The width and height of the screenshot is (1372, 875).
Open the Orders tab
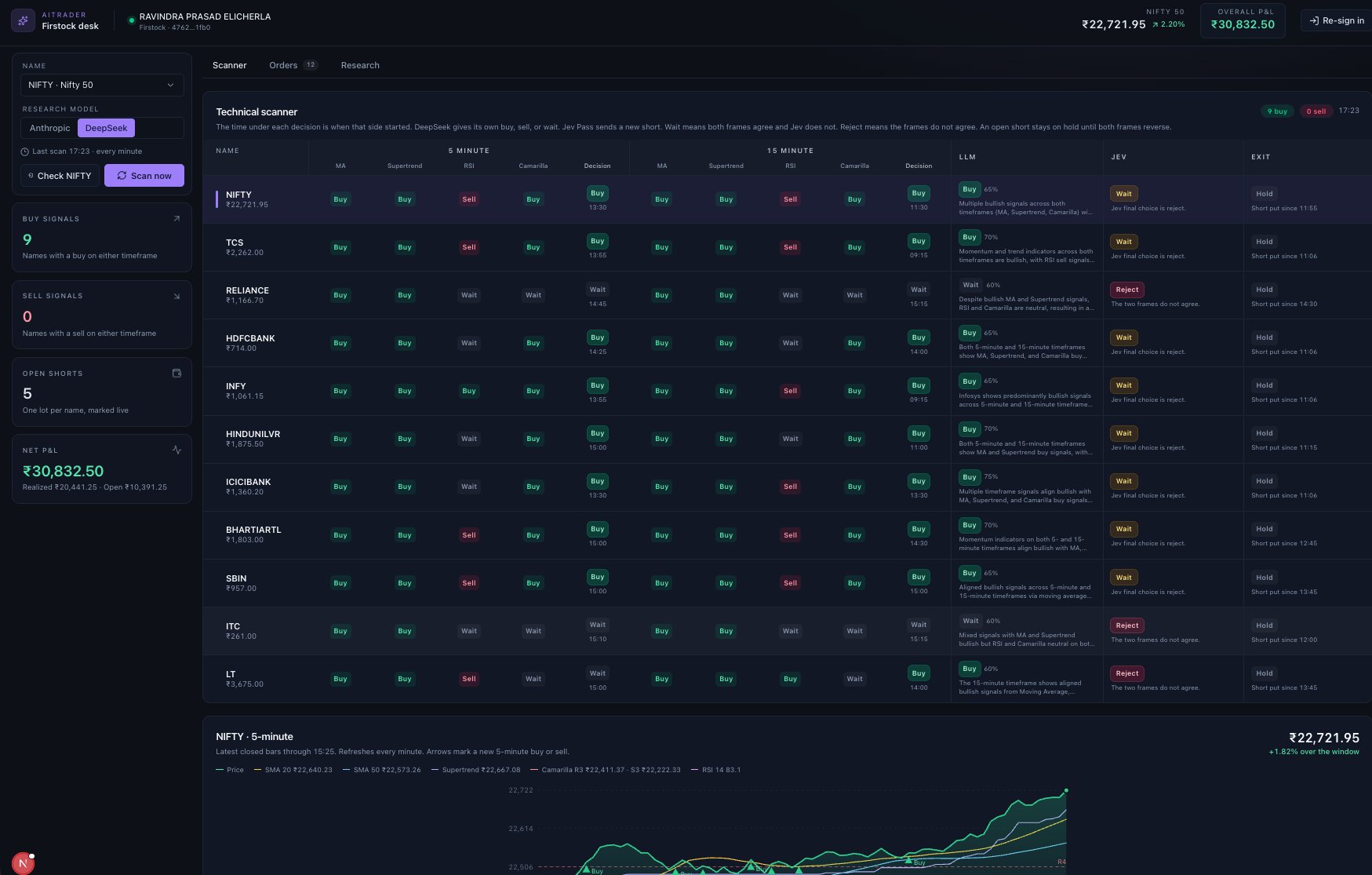[293, 65]
